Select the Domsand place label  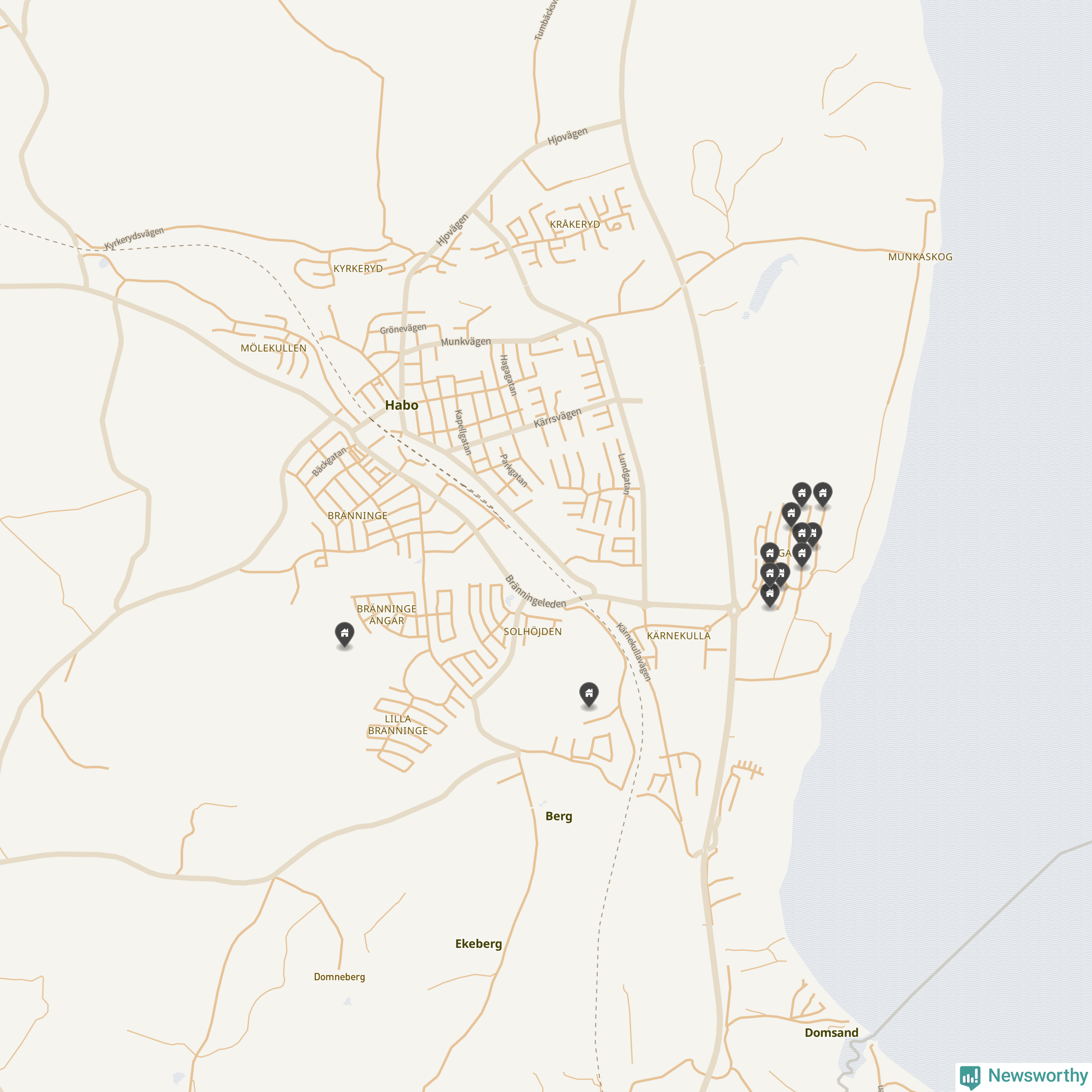point(831,1033)
